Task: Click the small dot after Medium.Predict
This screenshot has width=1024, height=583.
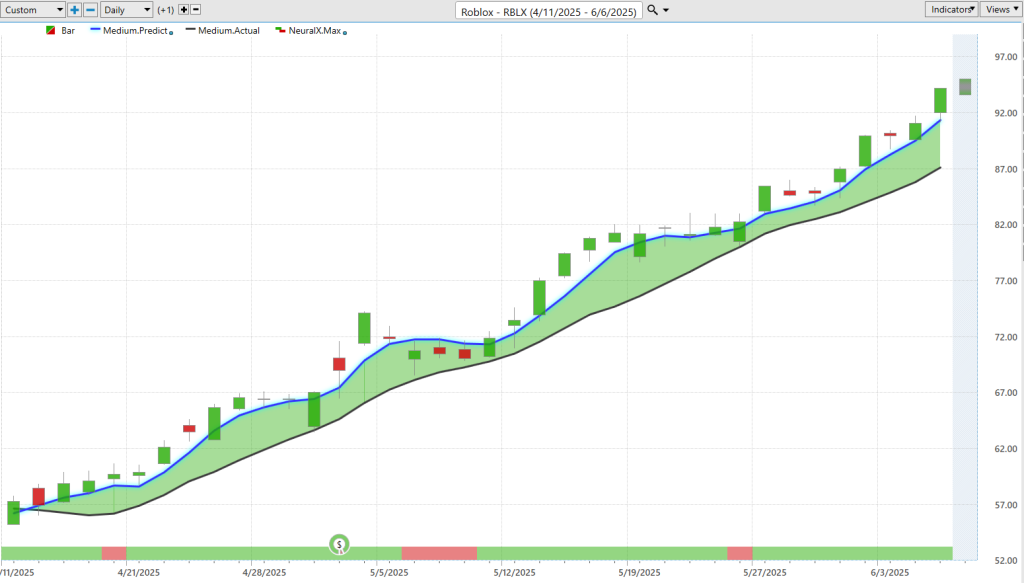Action: pos(171,33)
